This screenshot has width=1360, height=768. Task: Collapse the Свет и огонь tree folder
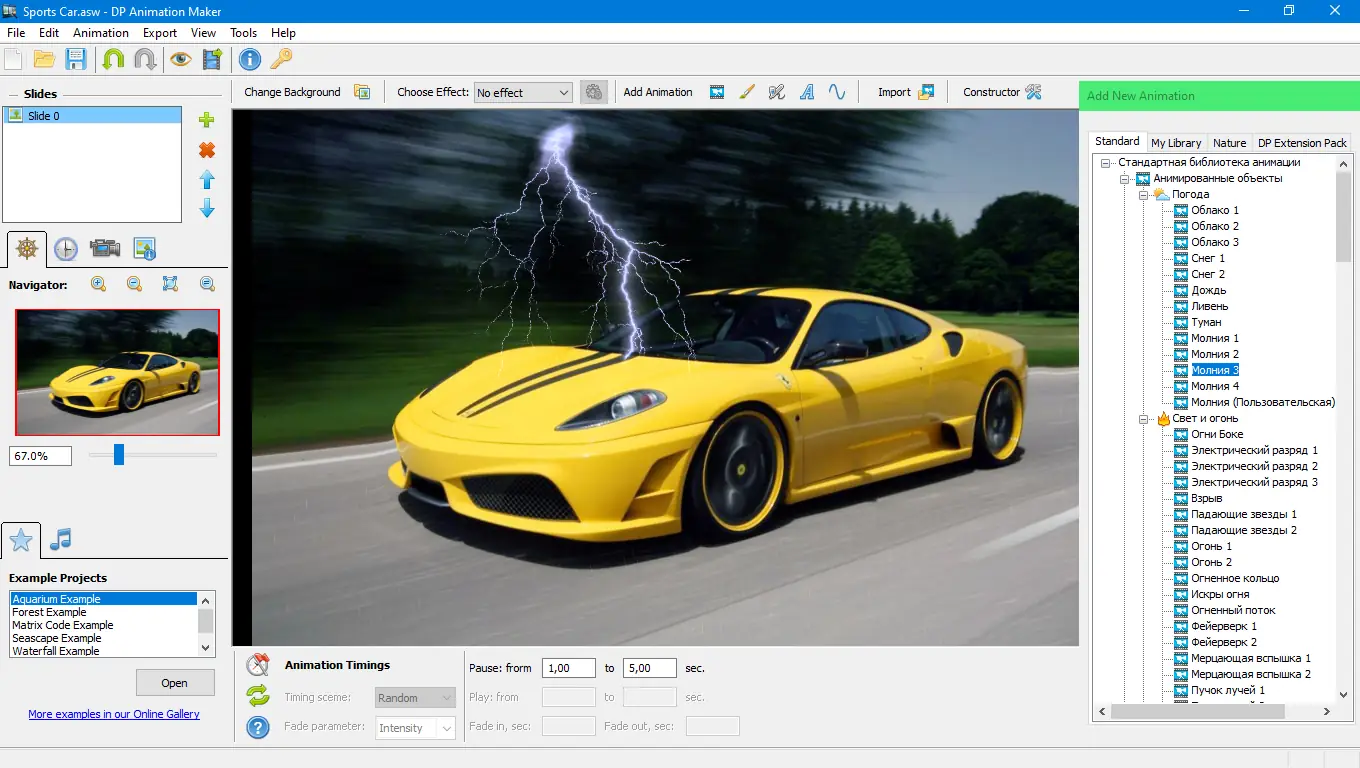point(1145,419)
